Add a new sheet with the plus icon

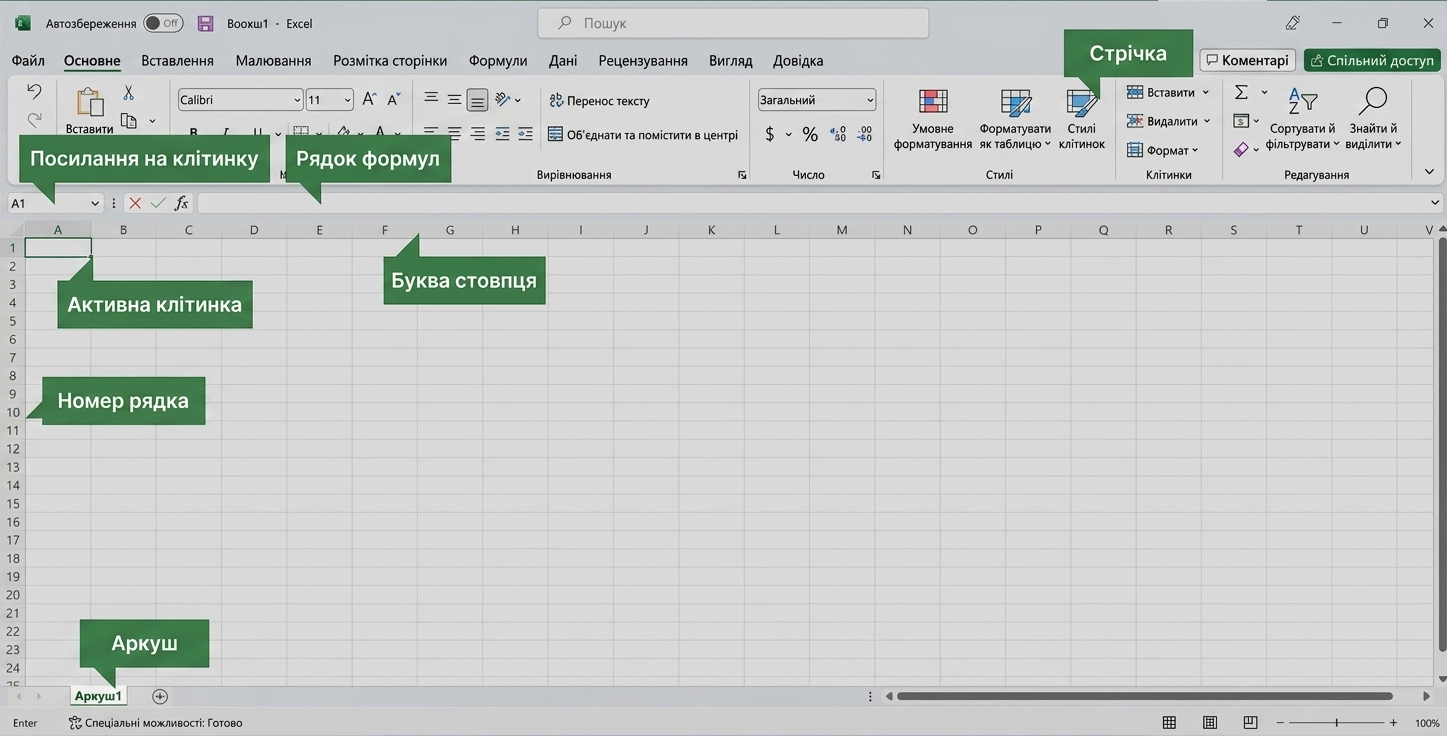pos(160,696)
